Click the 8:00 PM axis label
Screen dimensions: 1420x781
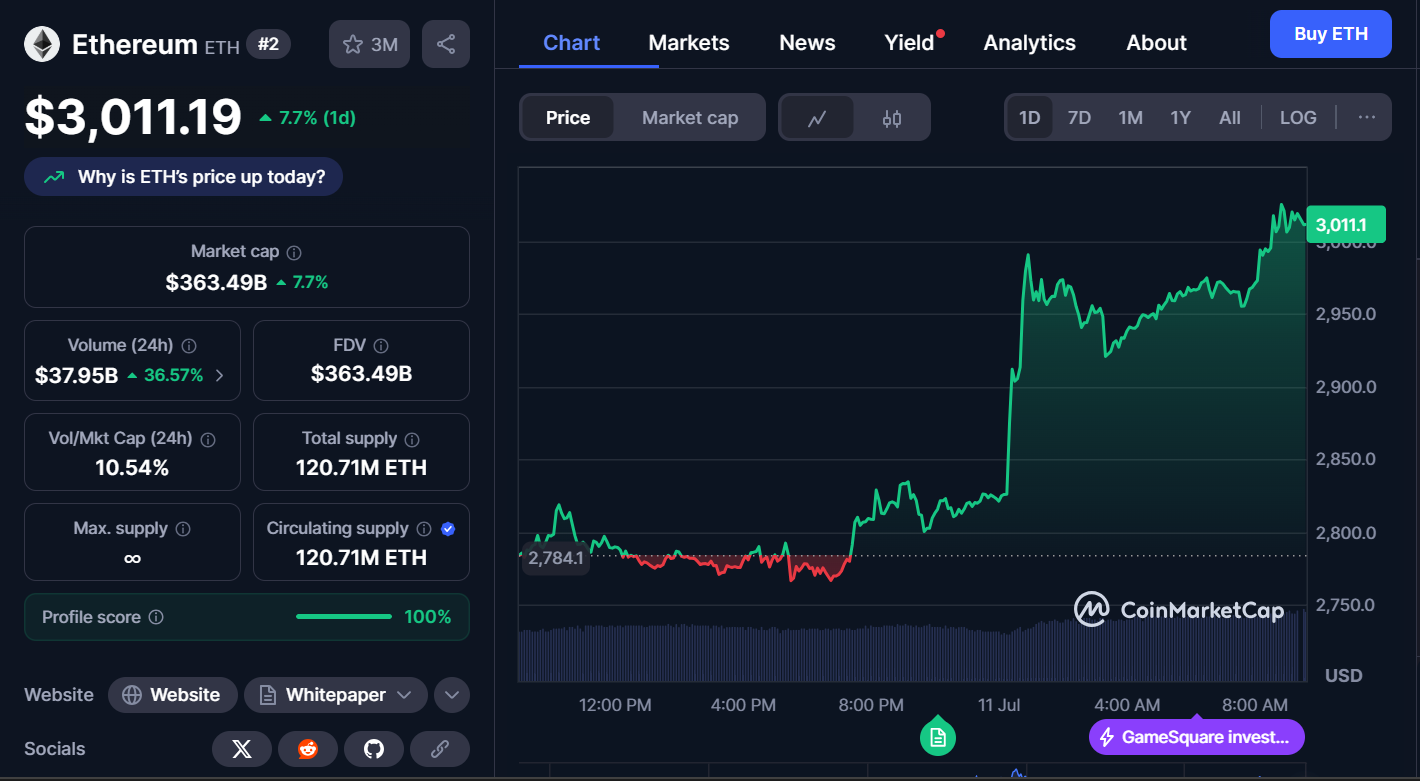[x=871, y=705]
